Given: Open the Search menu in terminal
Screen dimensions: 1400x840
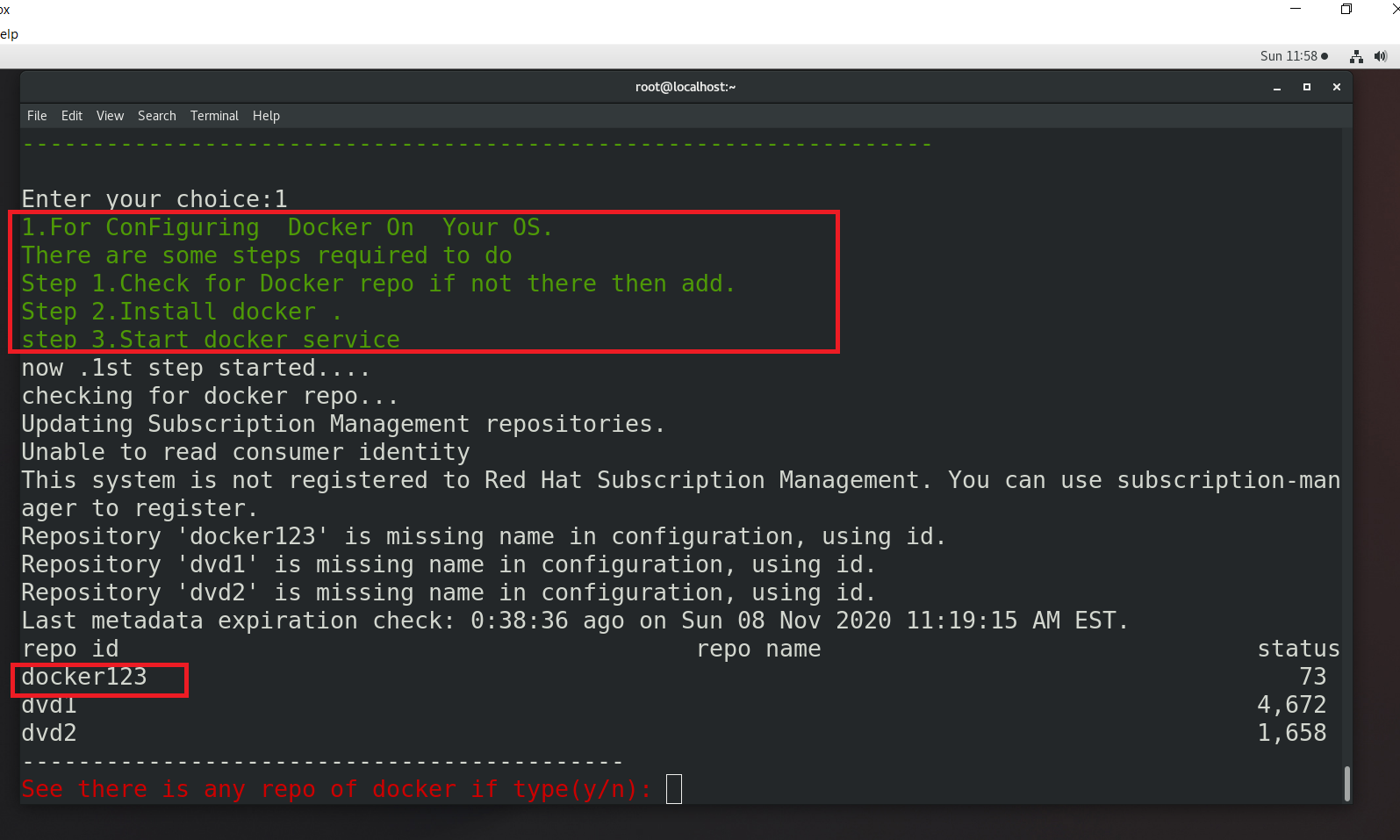Looking at the screenshot, I should click(156, 116).
